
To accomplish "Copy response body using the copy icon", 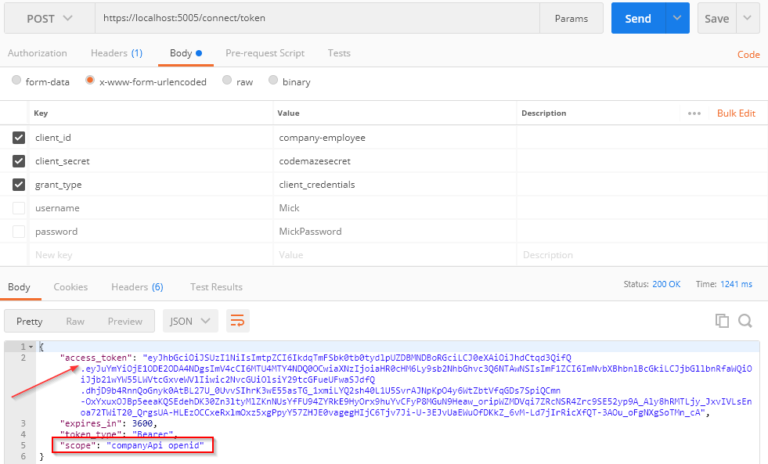I will tap(722, 321).
